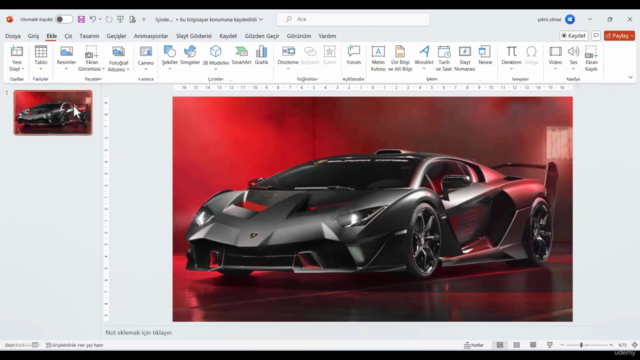The width and height of the screenshot is (640, 360).
Task: Expand the Yeni Slayt dropdown arrow
Action: [23, 69]
